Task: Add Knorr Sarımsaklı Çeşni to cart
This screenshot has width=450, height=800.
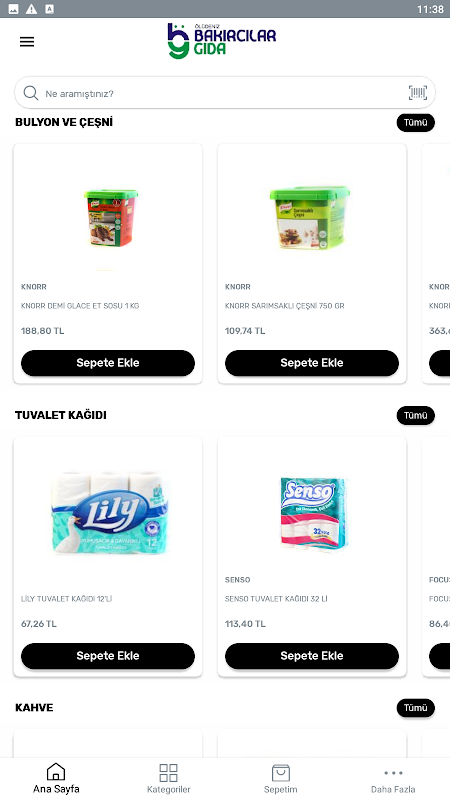Action: point(312,363)
